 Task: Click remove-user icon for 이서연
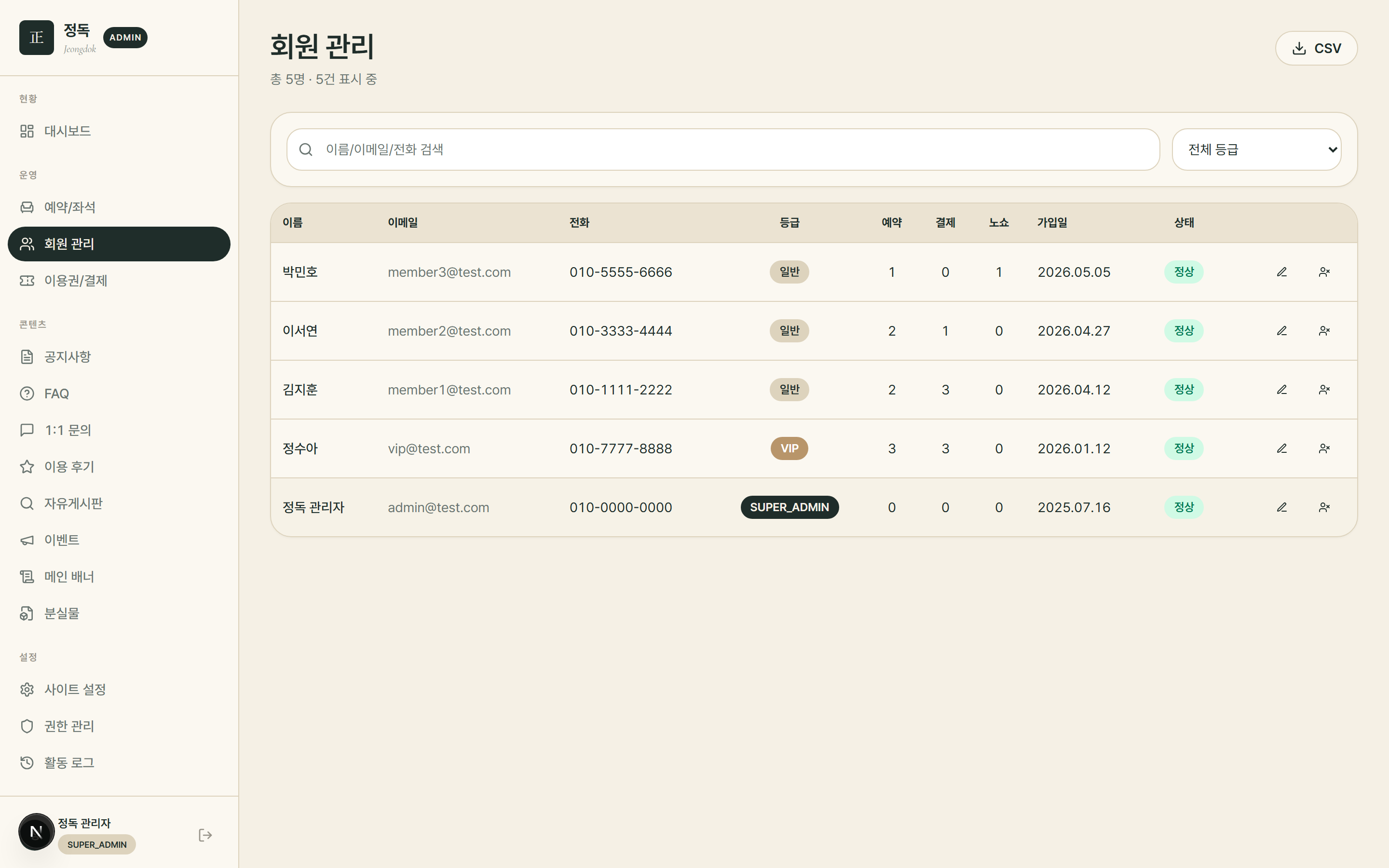1324,331
